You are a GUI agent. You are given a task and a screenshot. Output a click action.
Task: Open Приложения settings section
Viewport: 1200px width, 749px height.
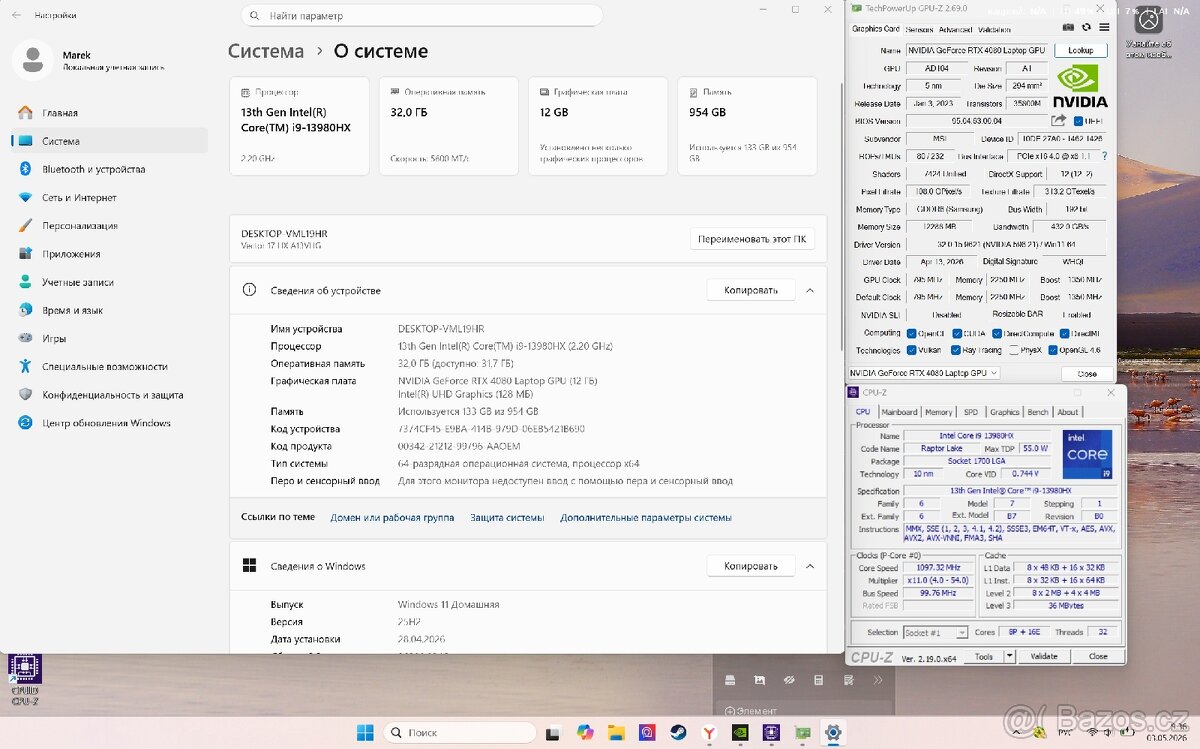[108, 254]
